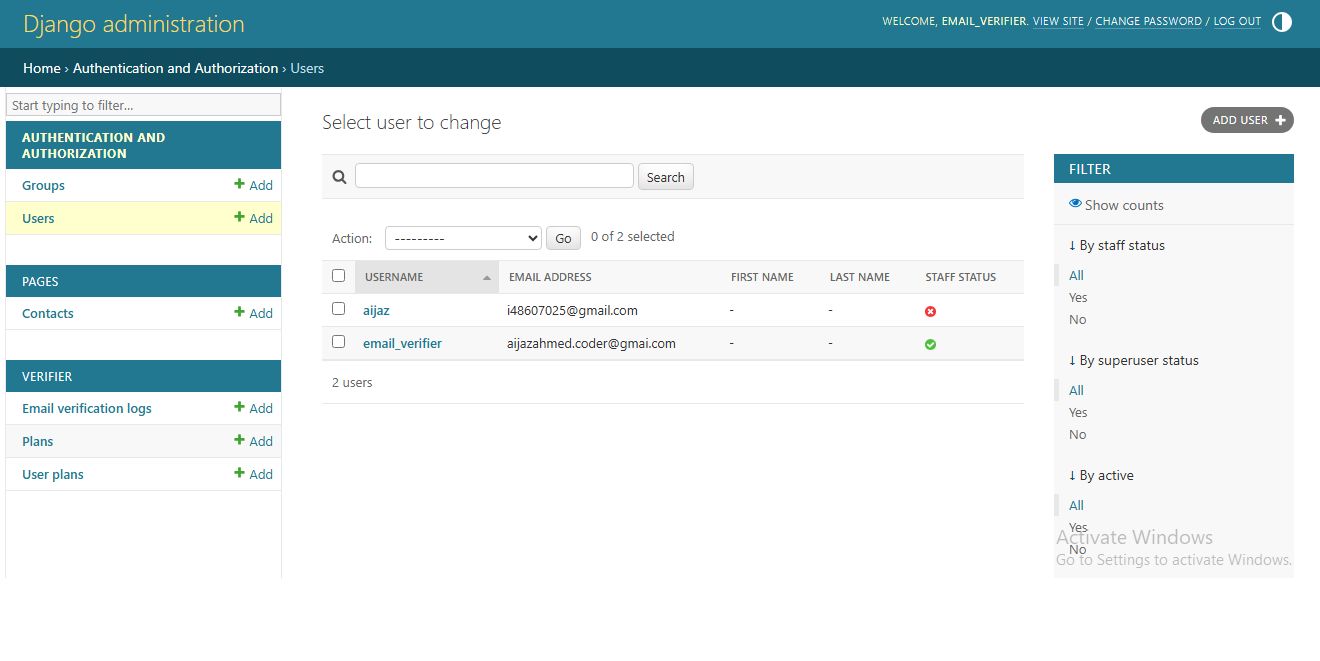Image resolution: width=1320 pixels, height=661 pixels.
Task: Sort by Username column header
Action: 394,277
